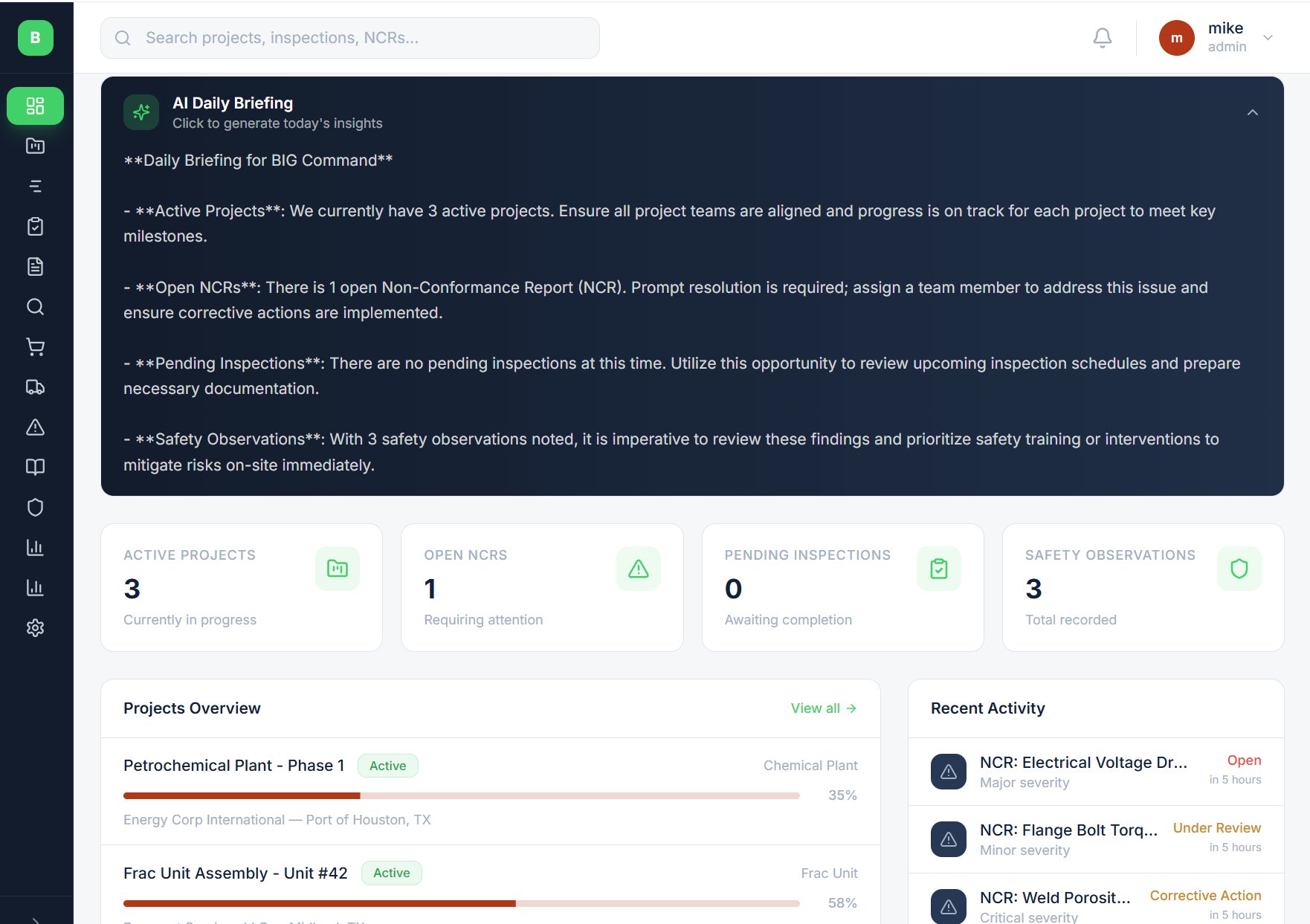The width and height of the screenshot is (1310, 924).
Task: Open the mike admin account dropdown
Action: (x=1218, y=37)
